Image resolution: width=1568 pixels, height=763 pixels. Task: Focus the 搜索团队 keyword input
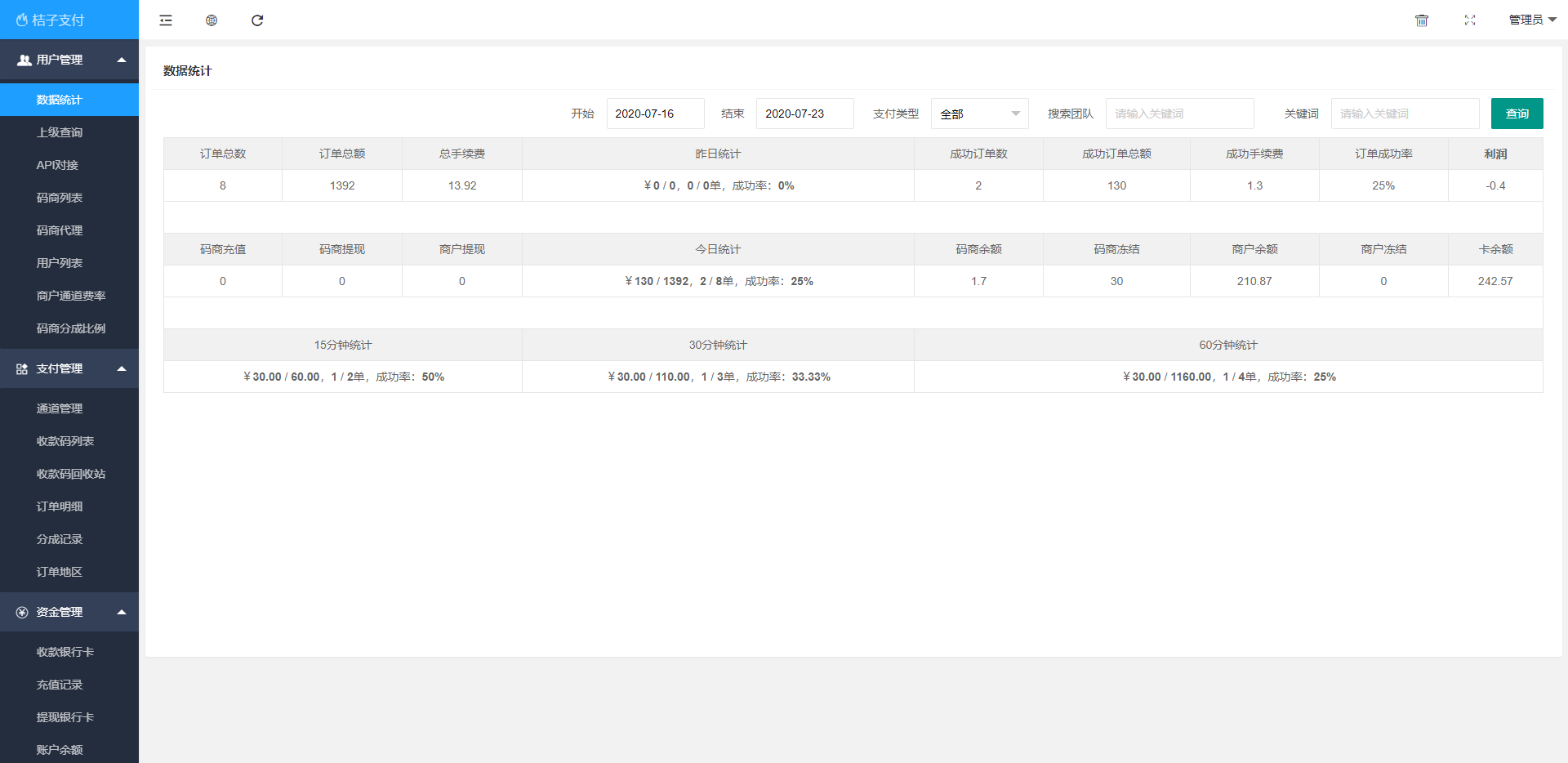1179,114
